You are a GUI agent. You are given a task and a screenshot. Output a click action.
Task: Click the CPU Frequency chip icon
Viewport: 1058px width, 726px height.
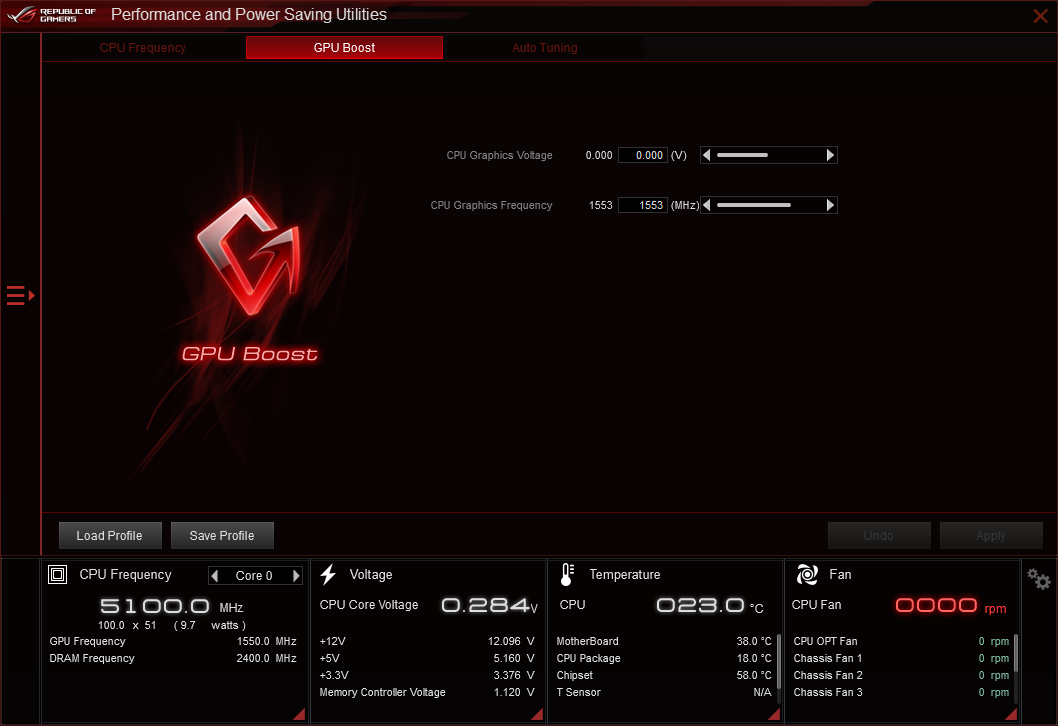57,574
